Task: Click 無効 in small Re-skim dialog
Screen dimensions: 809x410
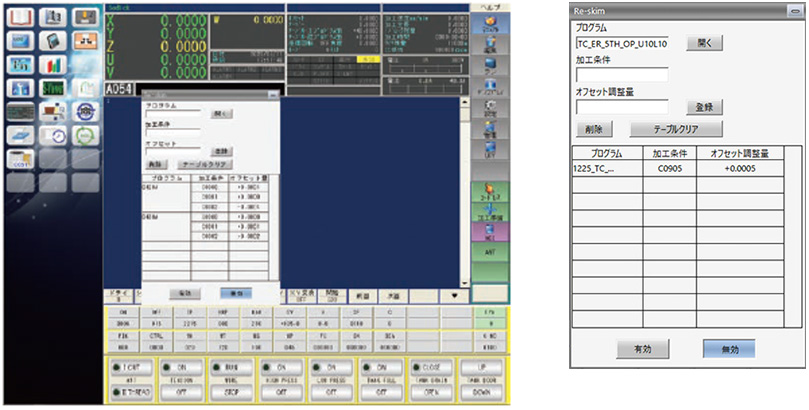Action: [x=236, y=293]
